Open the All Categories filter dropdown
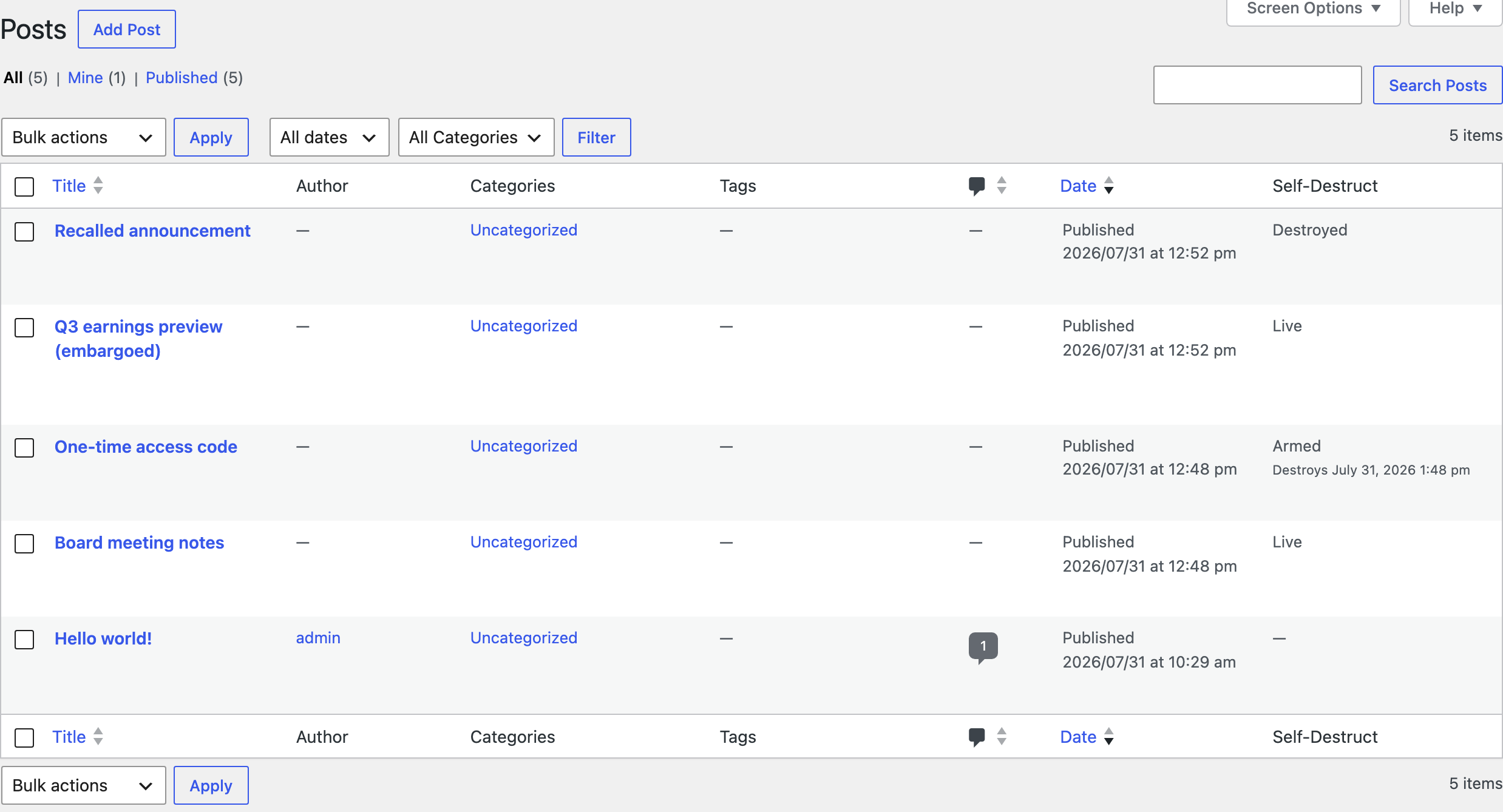The width and height of the screenshot is (1503, 812). coord(476,137)
